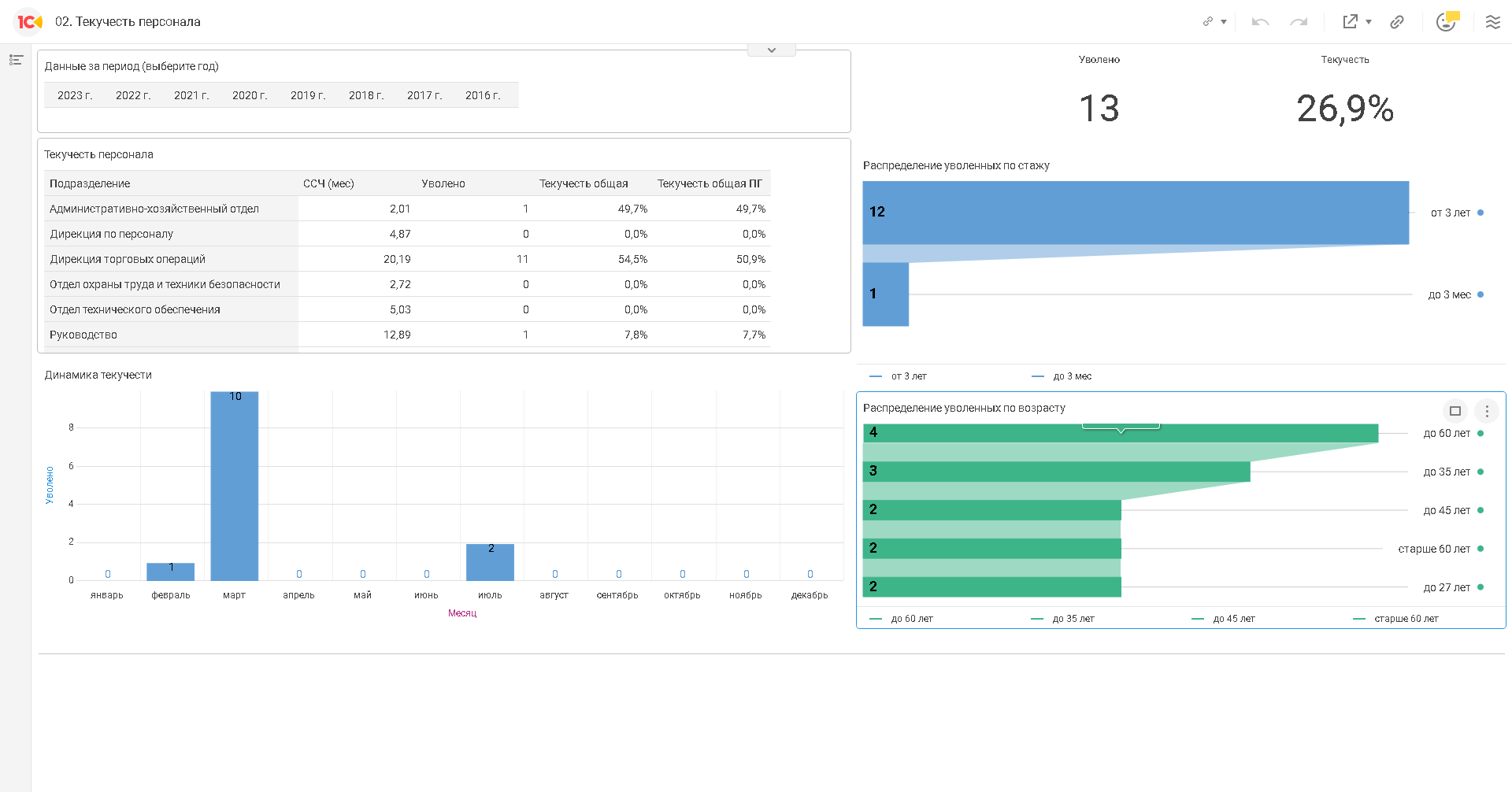Toggle старше 60 лет legend entry under age chart
Viewport: 1512px width, 792px height.
1396,619
